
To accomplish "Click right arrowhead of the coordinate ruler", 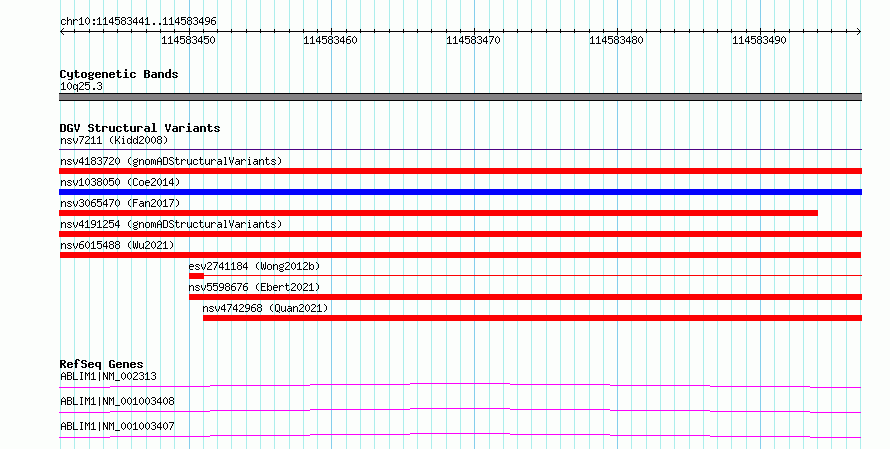I will pyautogui.click(x=859, y=32).
